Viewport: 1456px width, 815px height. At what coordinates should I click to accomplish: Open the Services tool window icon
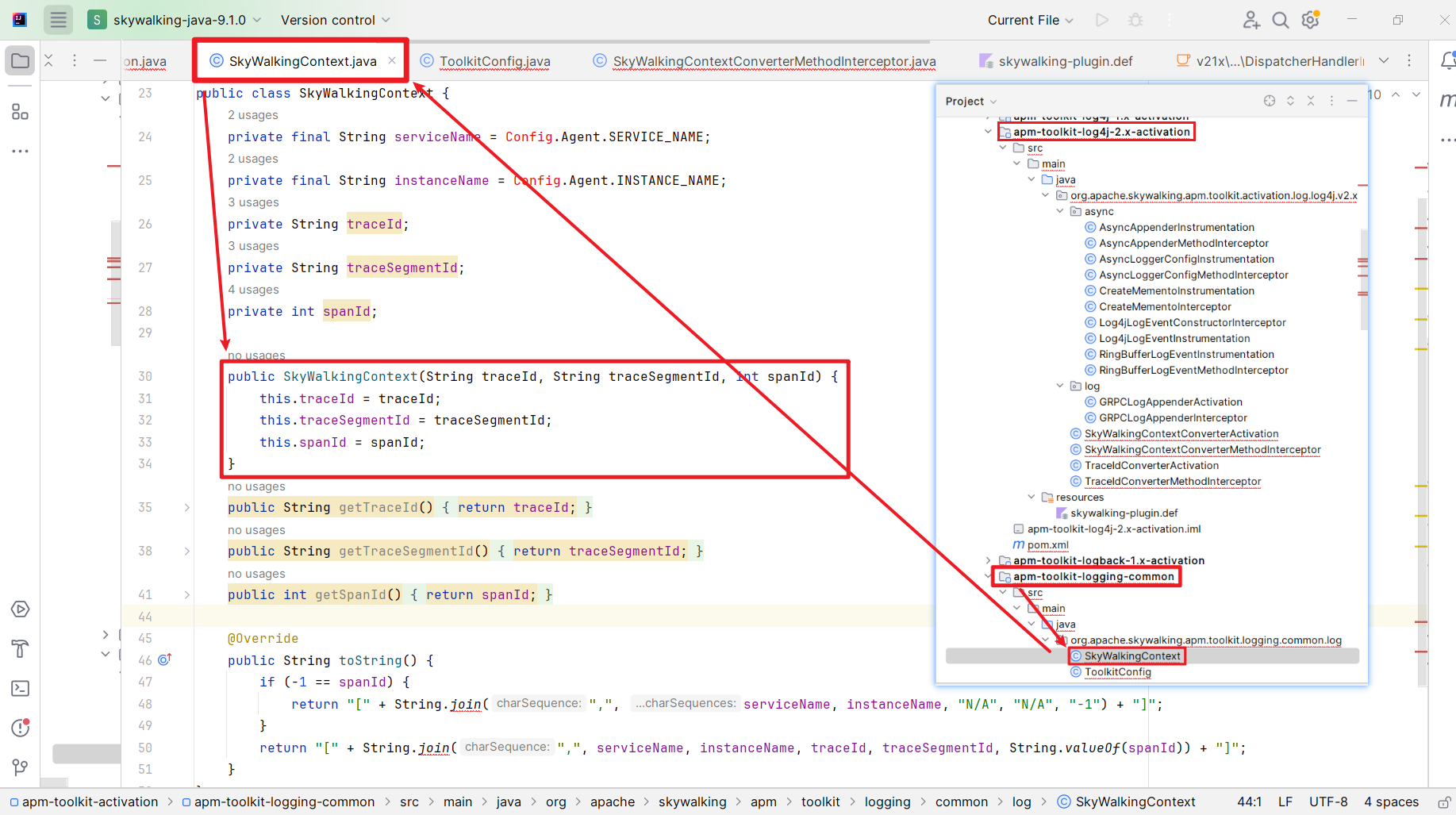(x=21, y=609)
